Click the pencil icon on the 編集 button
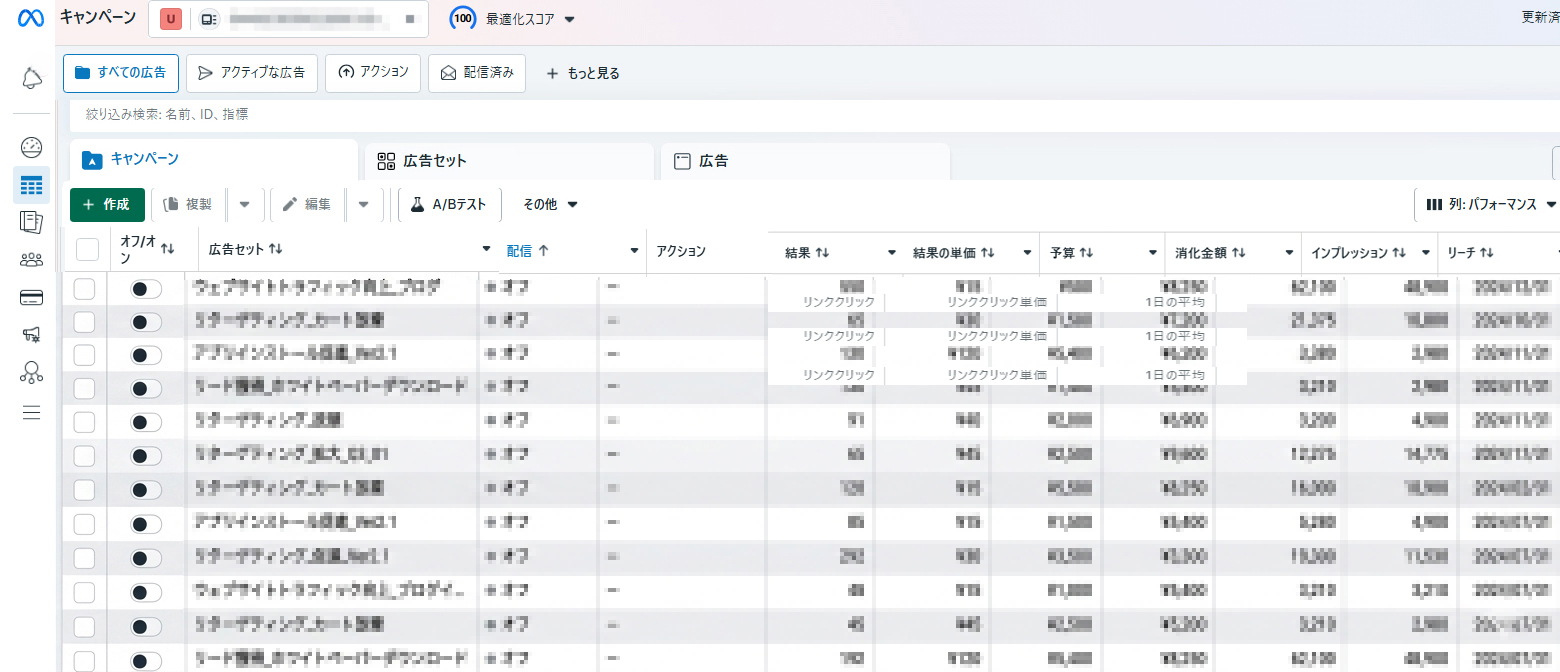The width and height of the screenshot is (1560, 672). 290,204
